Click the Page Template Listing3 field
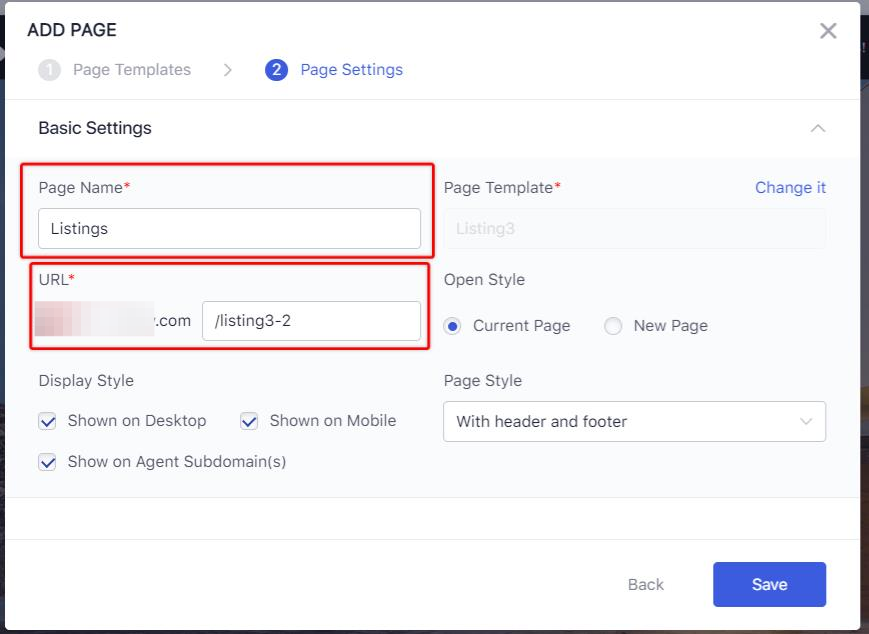The height and width of the screenshot is (634, 869). [x=634, y=228]
